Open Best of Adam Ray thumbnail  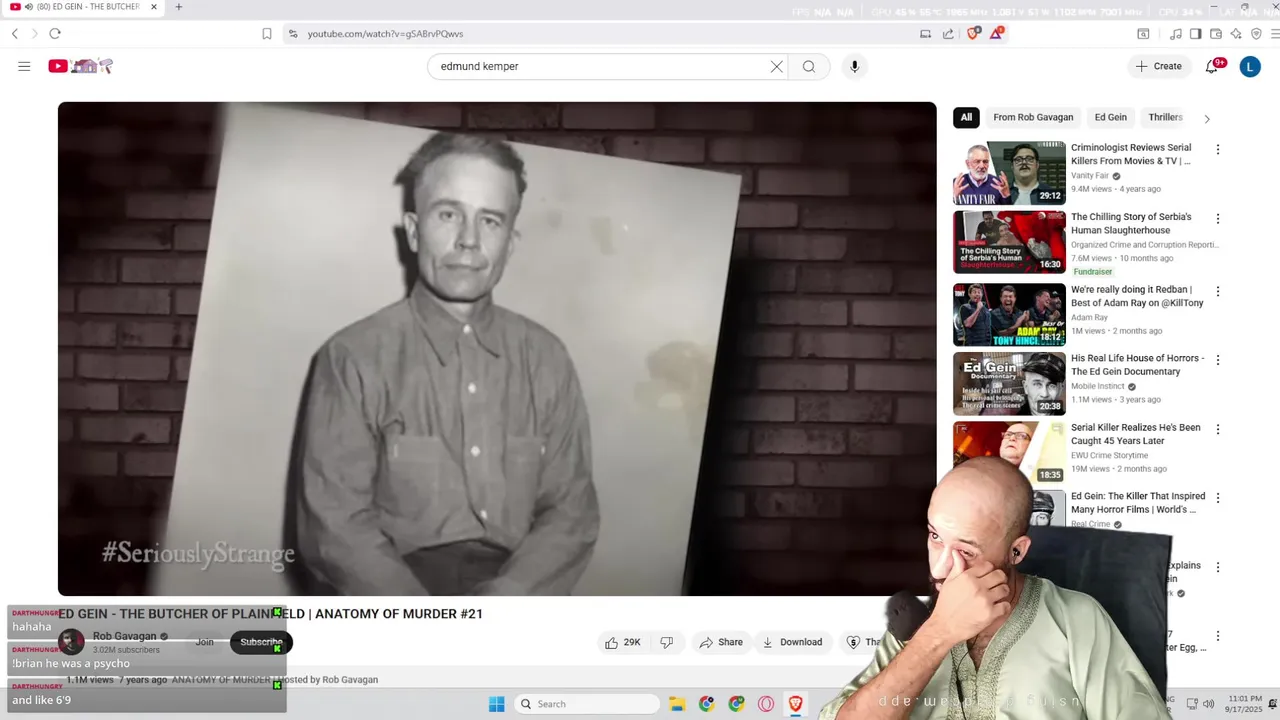(1009, 315)
